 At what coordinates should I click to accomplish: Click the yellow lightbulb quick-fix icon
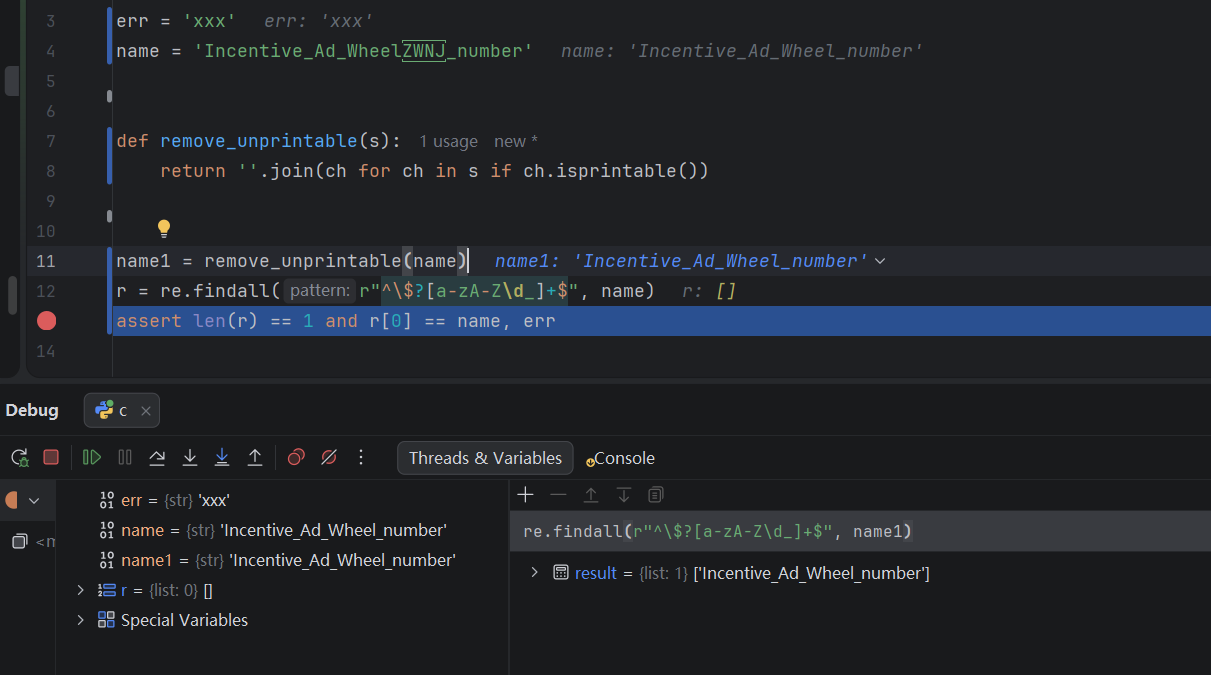coord(165,229)
